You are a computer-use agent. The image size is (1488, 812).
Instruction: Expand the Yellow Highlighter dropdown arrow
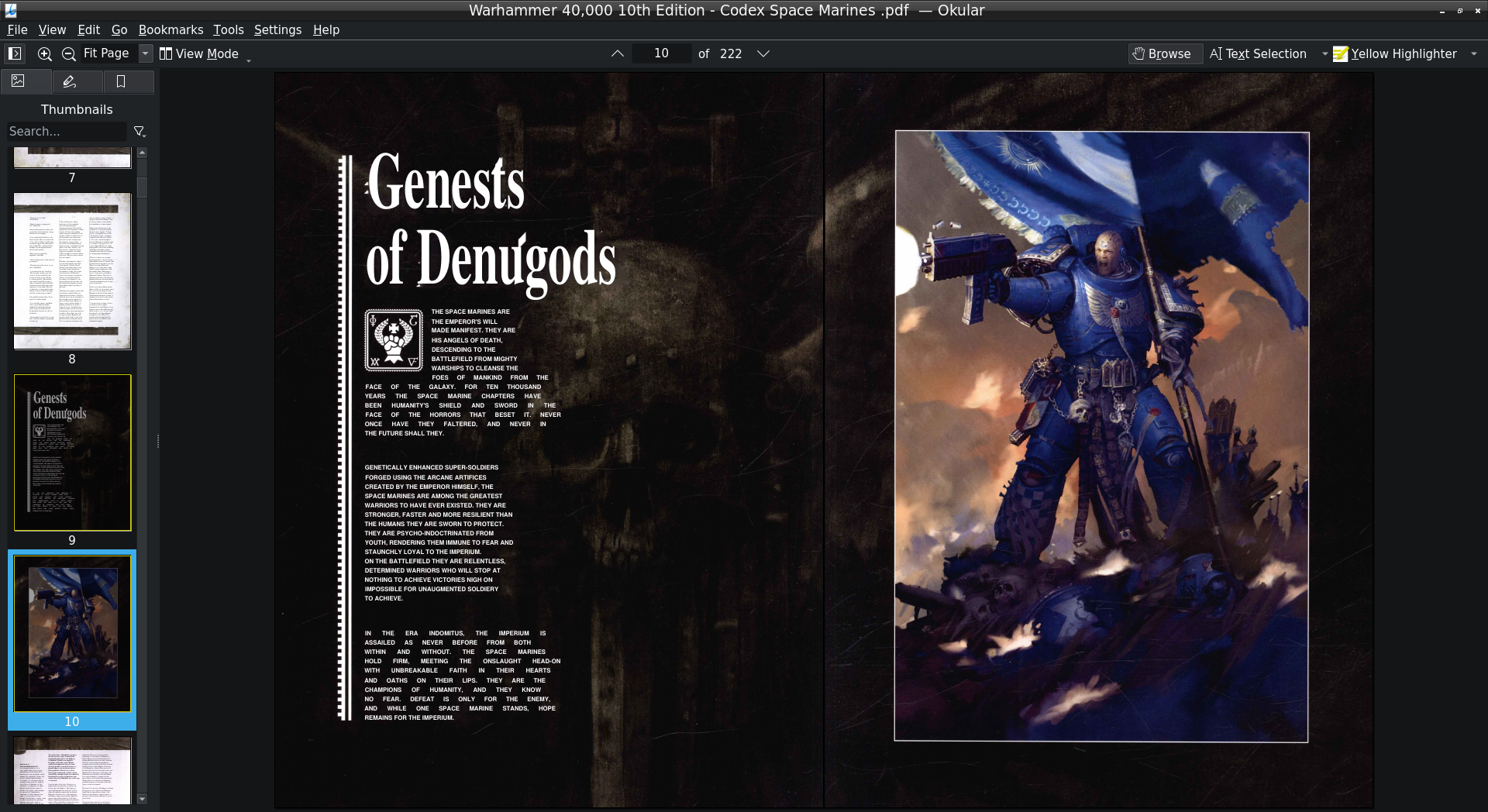(1474, 53)
